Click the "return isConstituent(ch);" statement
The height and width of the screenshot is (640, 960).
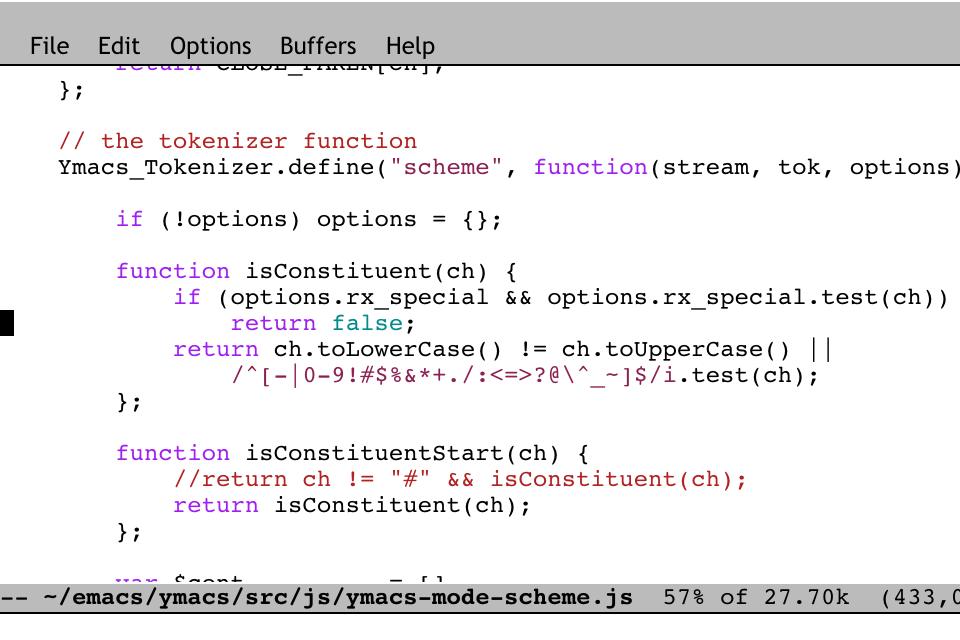[352, 505]
